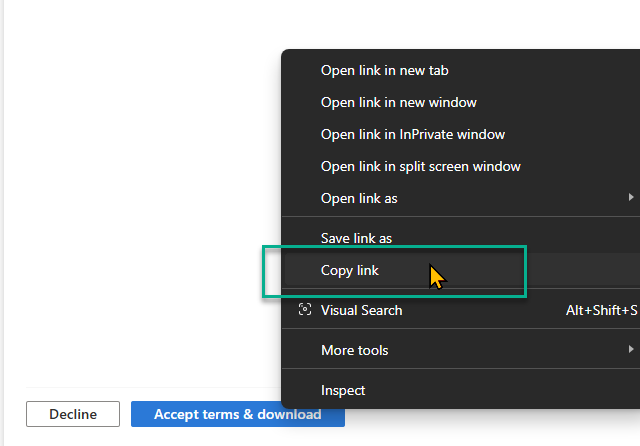Select Copy link in context menu
Viewport: 640px width, 446px height.
click(x=350, y=270)
